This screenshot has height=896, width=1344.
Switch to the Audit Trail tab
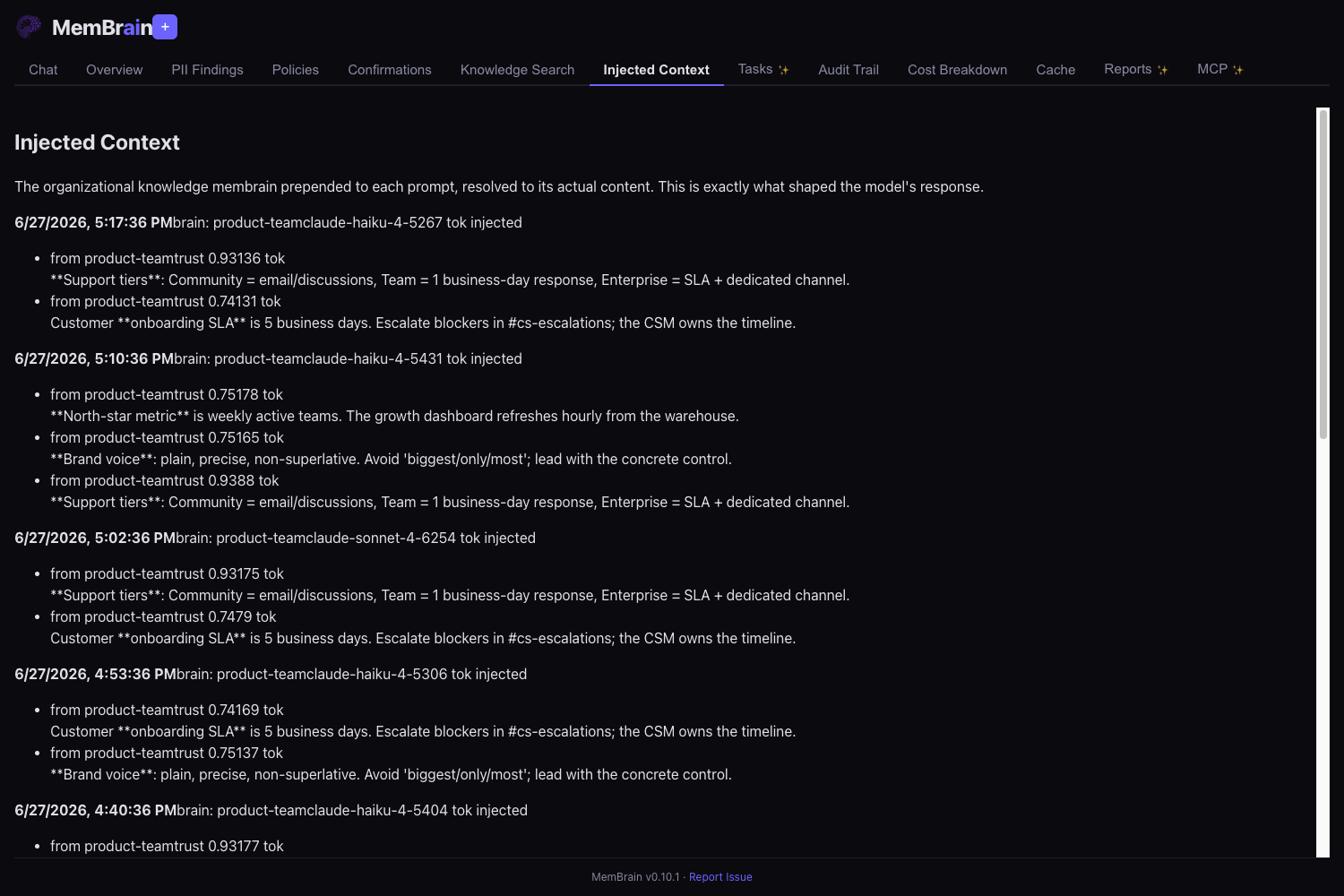(x=849, y=70)
